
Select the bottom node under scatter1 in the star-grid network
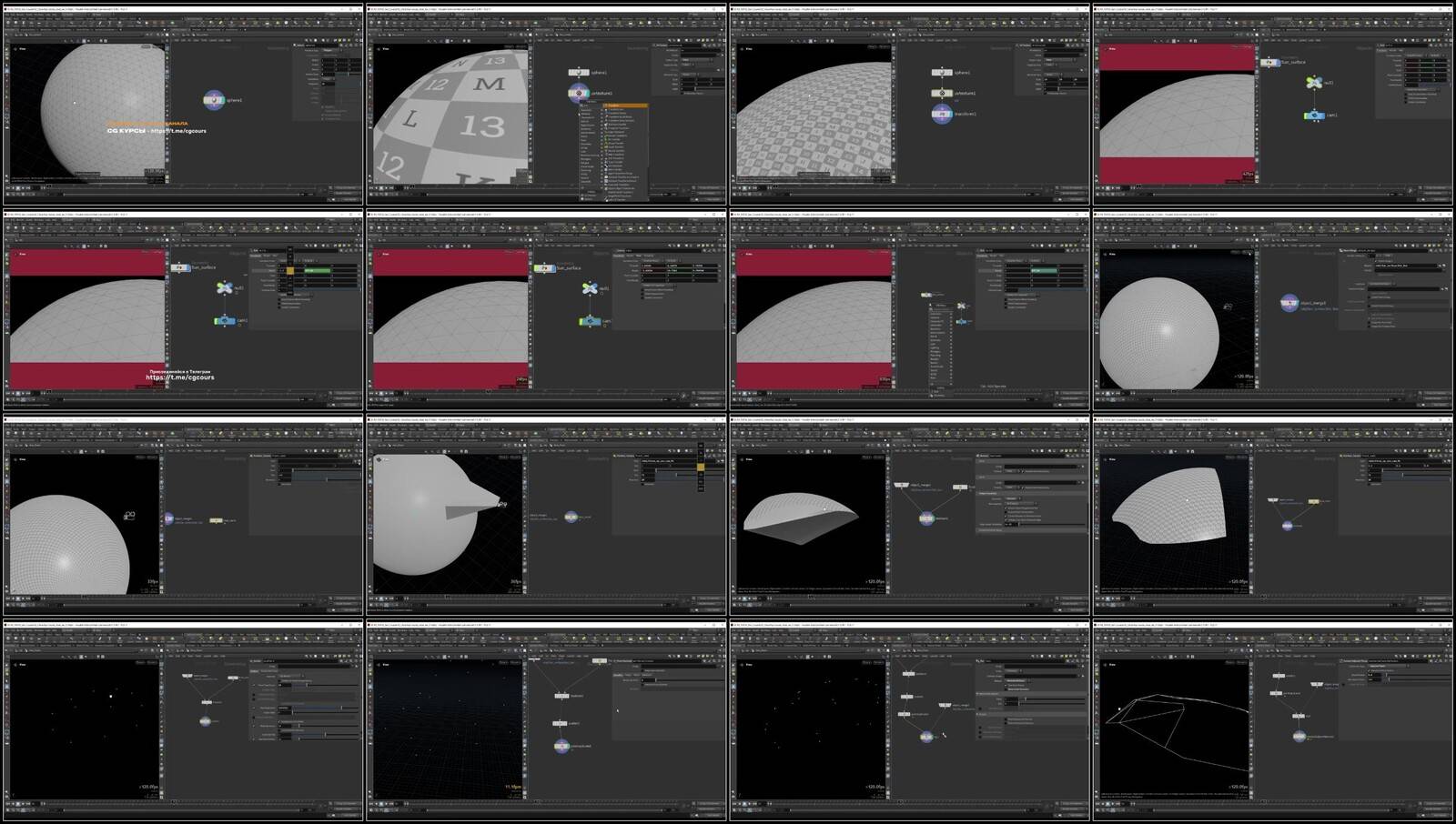[x=561, y=746]
